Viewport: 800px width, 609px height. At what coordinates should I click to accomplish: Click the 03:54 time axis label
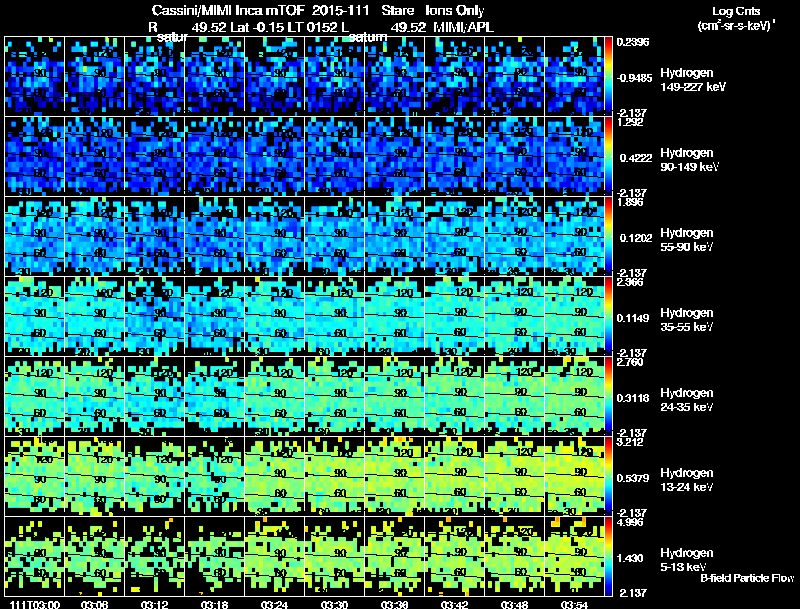tap(574, 604)
